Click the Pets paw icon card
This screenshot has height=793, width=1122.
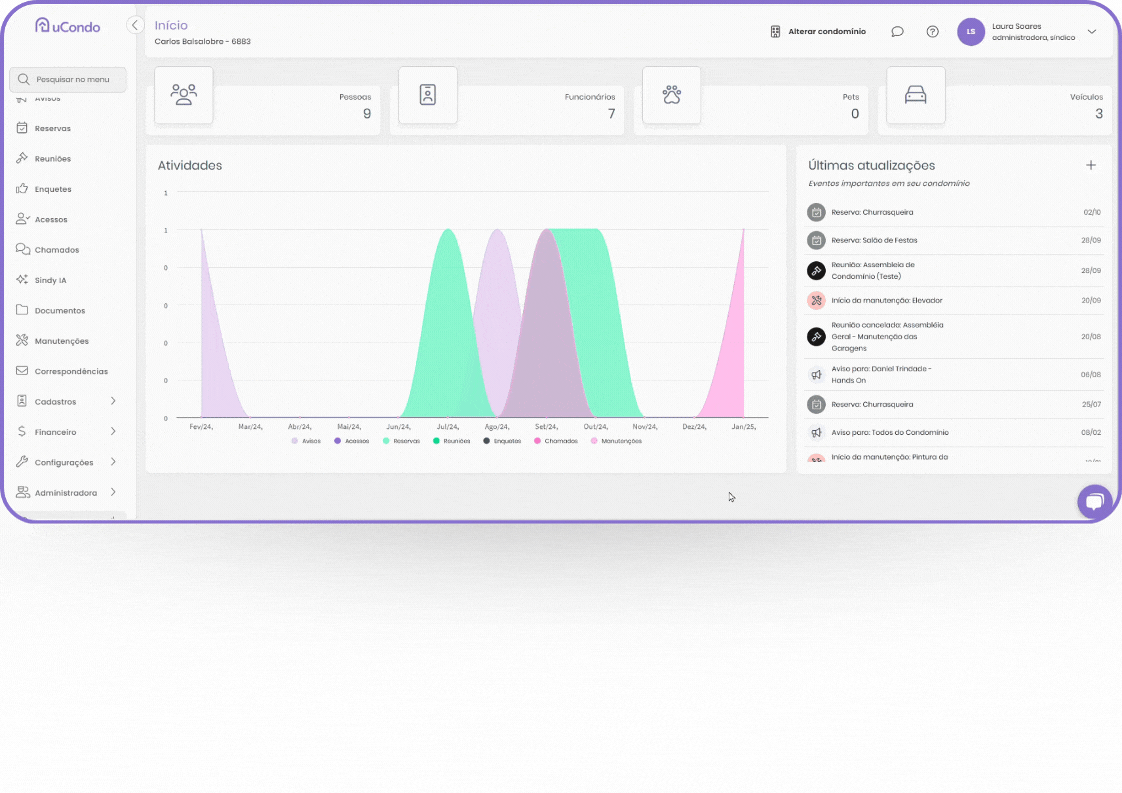point(671,95)
